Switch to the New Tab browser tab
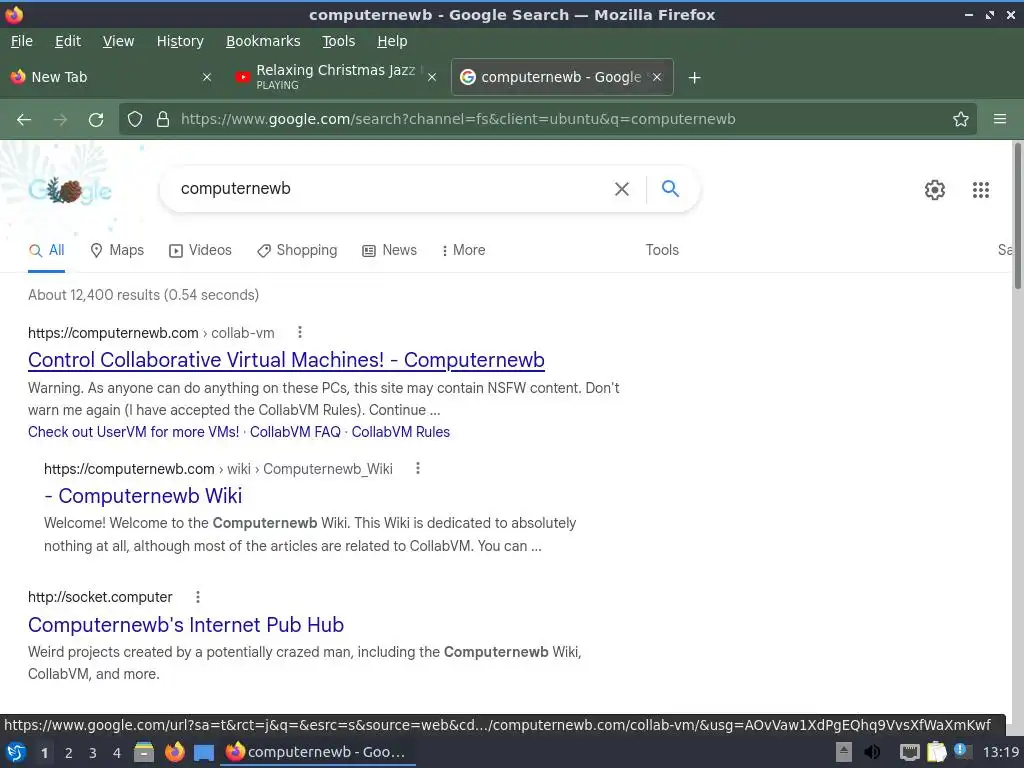 [111, 78]
